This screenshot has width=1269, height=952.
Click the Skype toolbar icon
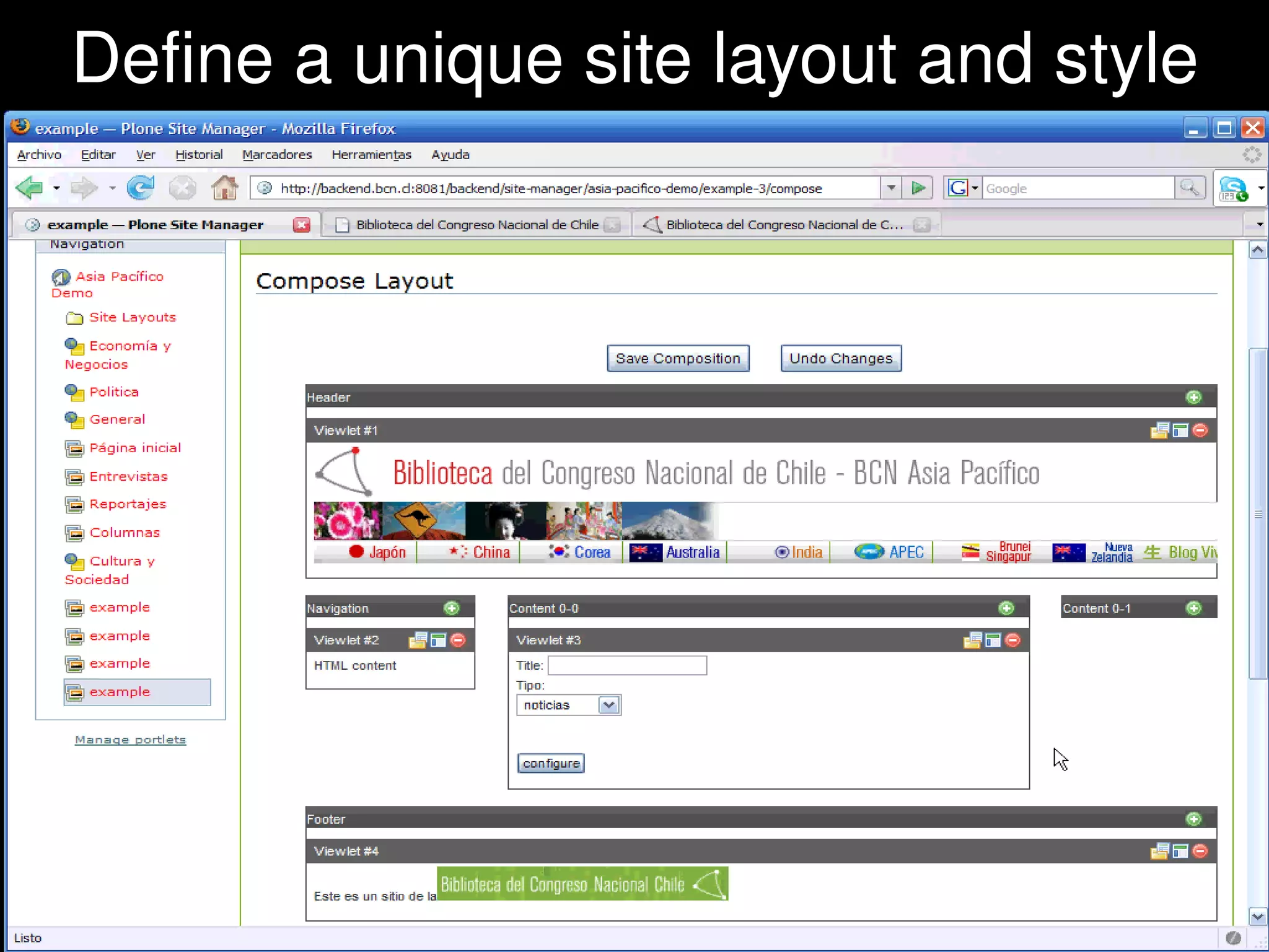(x=1233, y=188)
